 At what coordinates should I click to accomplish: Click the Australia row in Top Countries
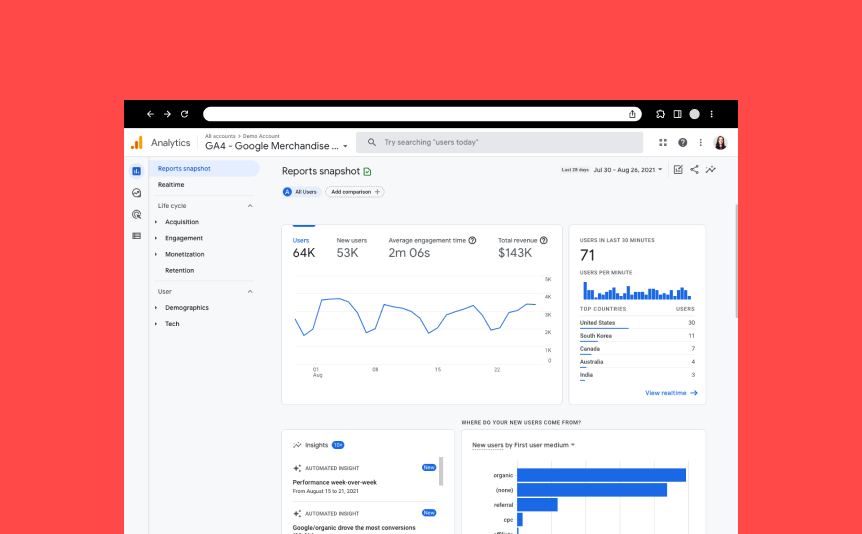coord(637,362)
